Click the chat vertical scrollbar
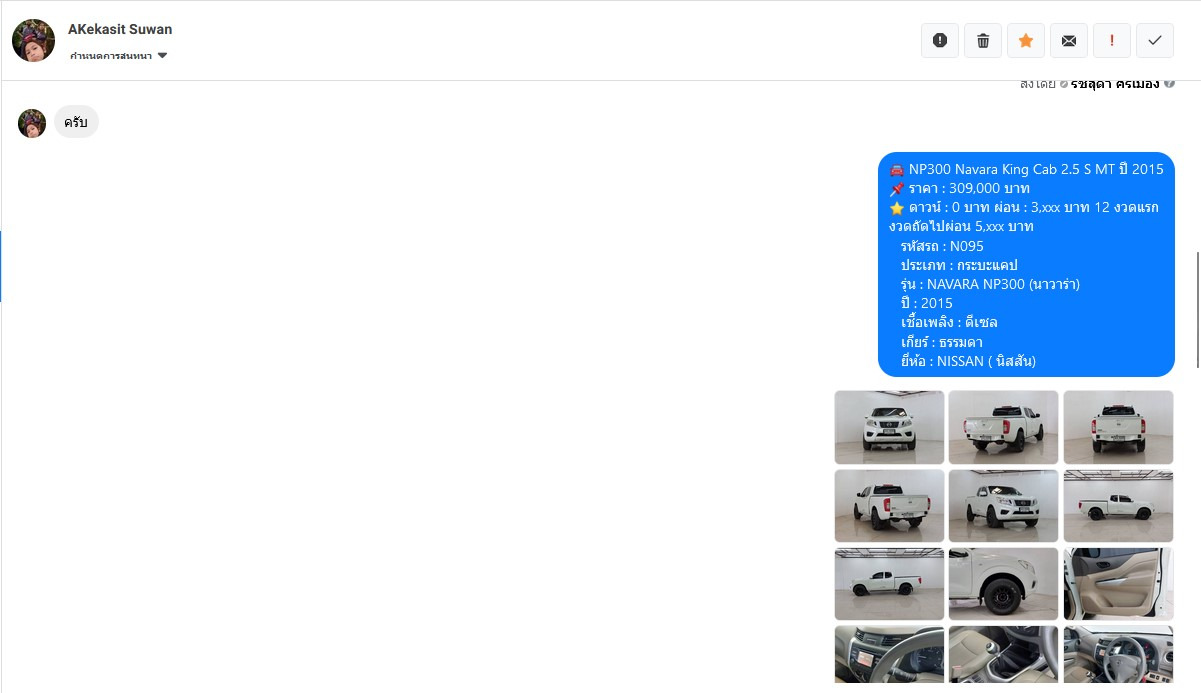The image size is (1201, 693). (1197, 310)
